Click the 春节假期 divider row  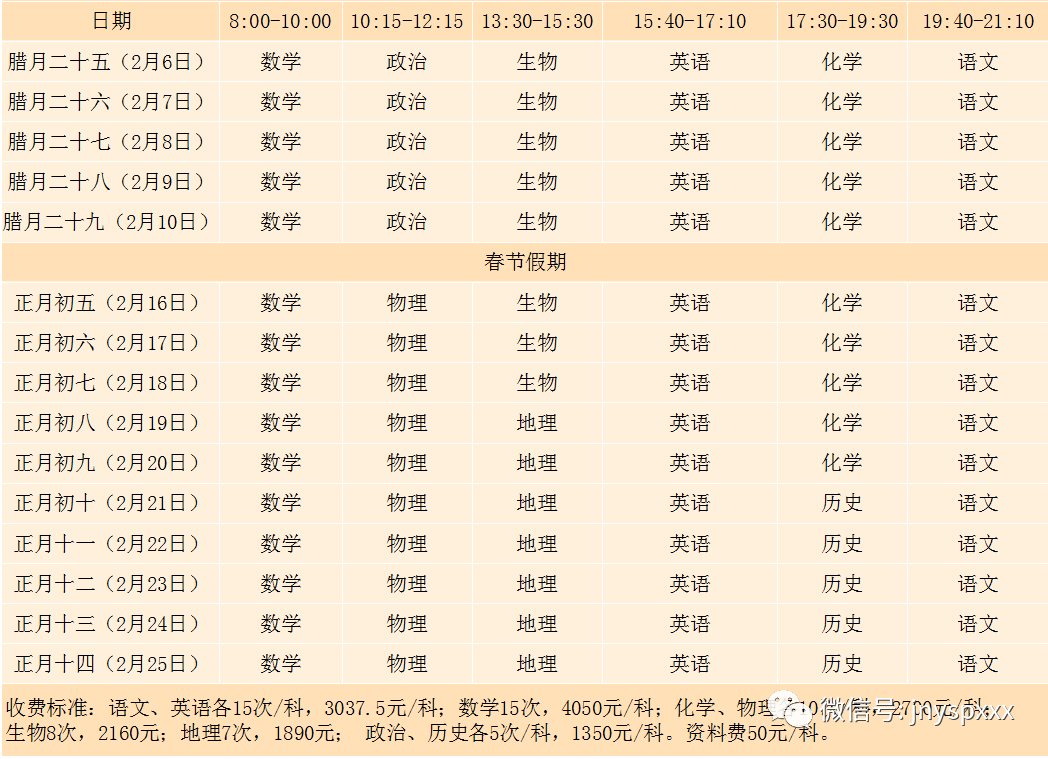point(525,262)
